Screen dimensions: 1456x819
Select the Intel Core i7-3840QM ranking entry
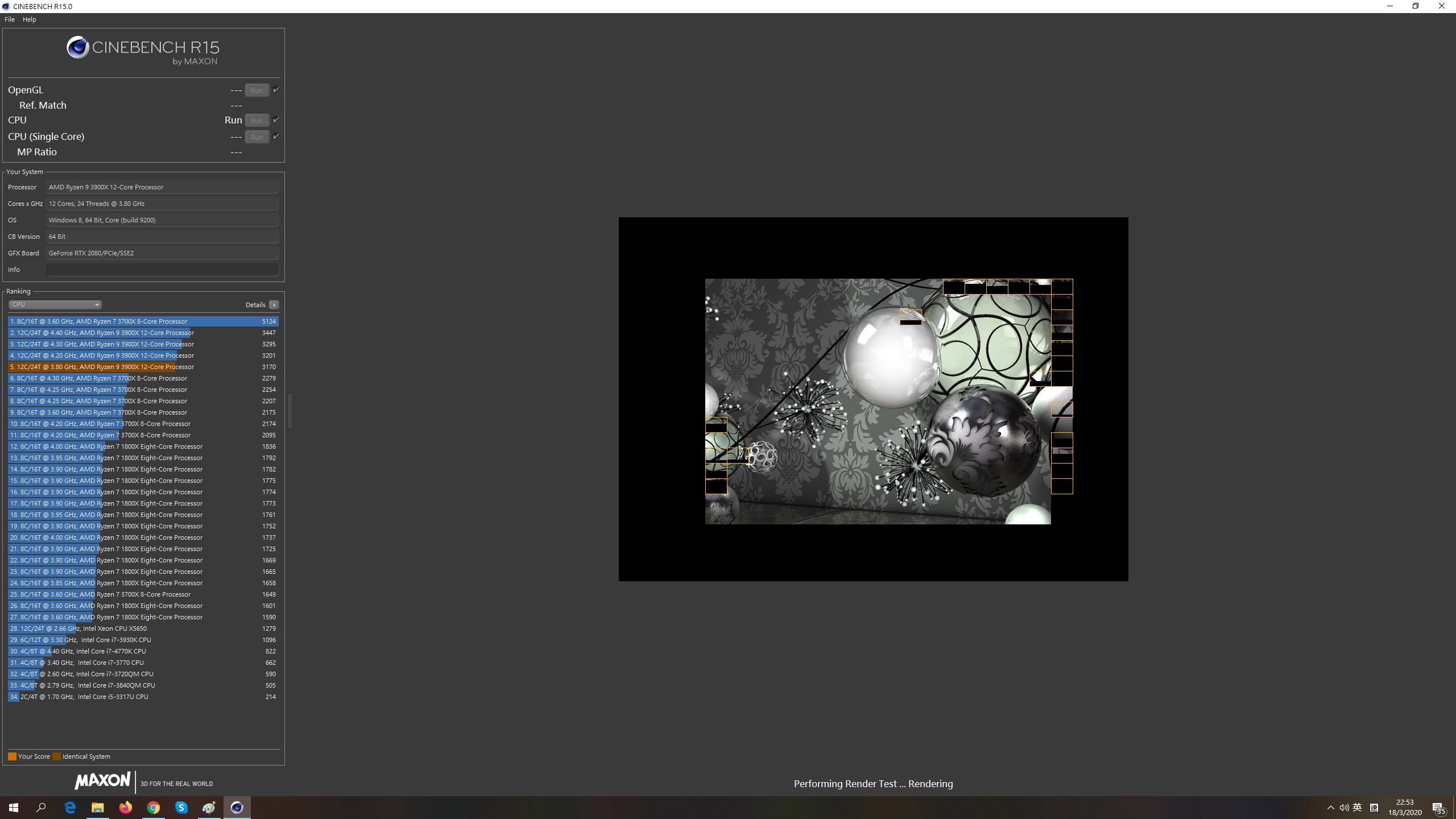pos(143,685)
